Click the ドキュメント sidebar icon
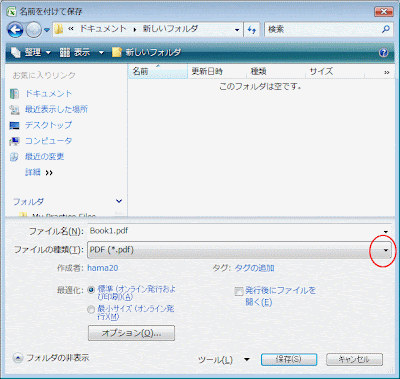Screen dimensions: 400x379 click(x=14, y=94)
